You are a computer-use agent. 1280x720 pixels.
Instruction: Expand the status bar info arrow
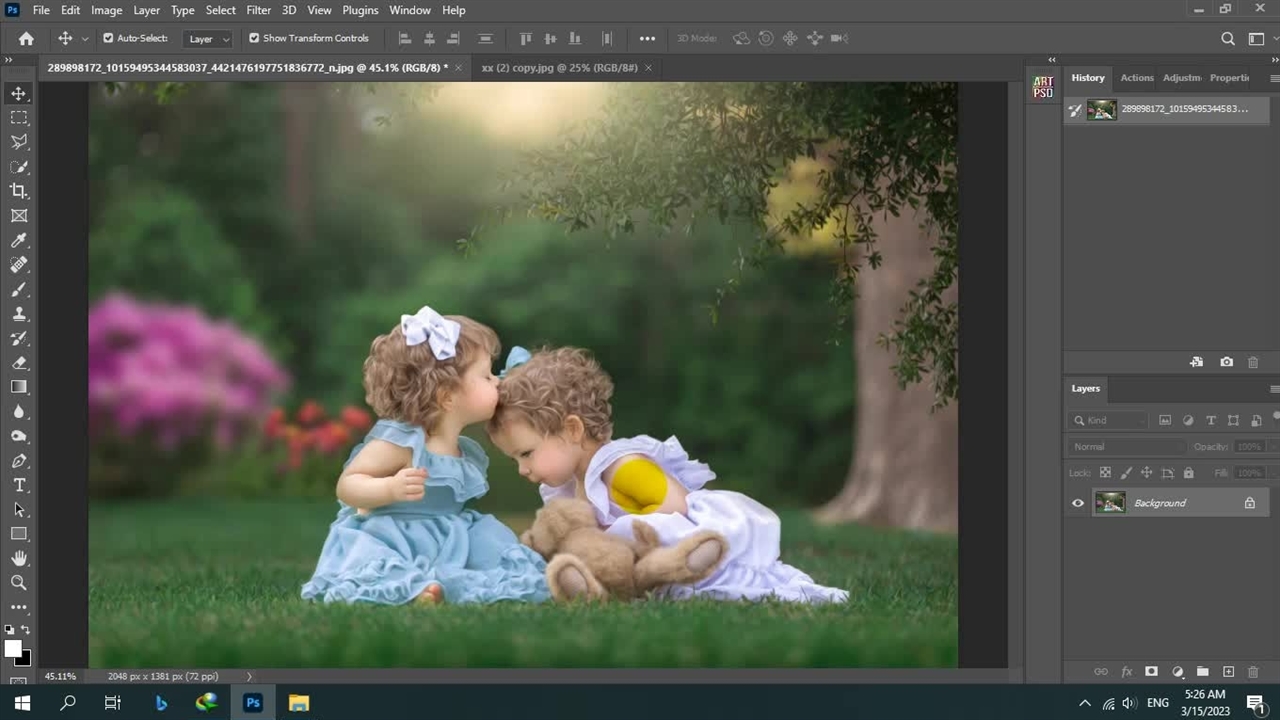tap(249, 677)
